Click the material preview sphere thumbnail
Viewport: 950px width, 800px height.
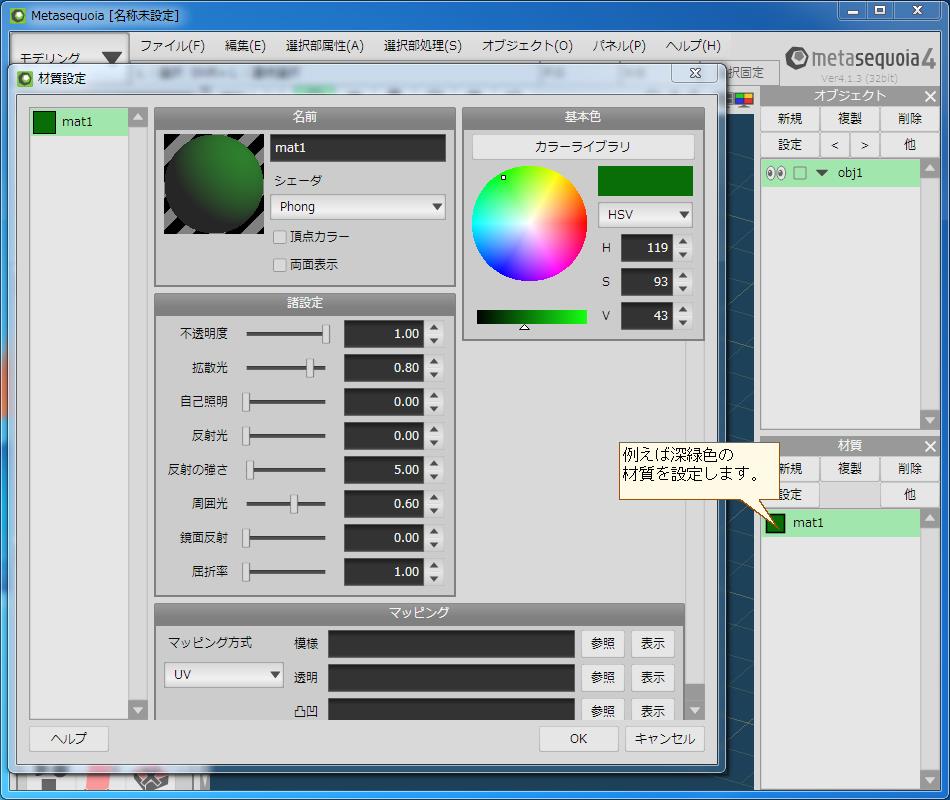tap(212, 184)
